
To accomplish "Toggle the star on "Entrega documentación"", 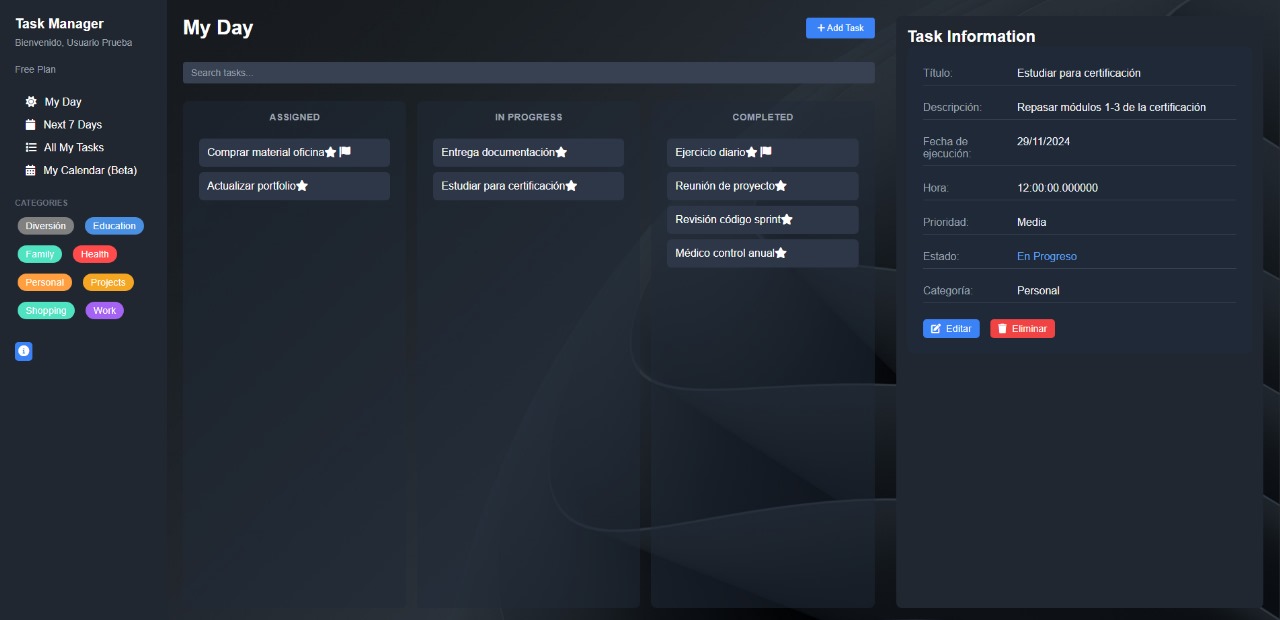I will 561,151.
